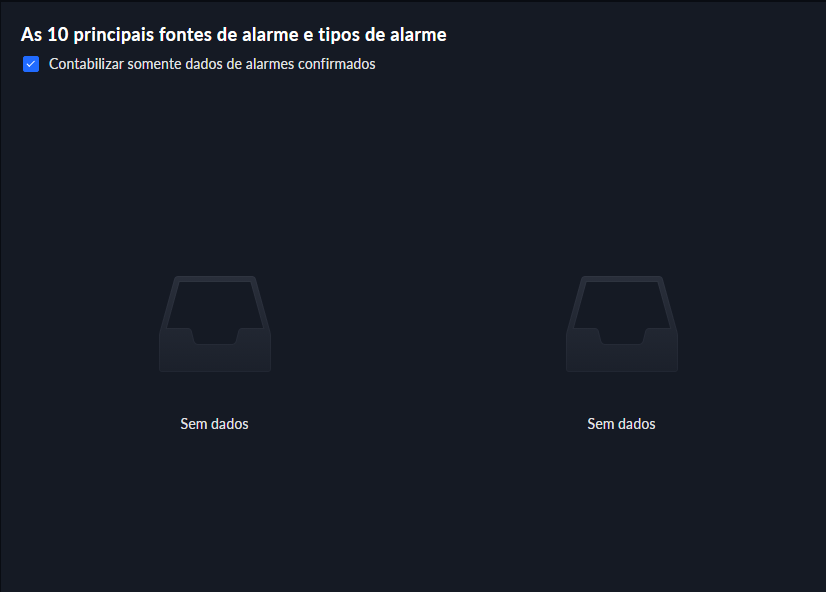
Task: Click 'tipos de alarme' in the title
Action: tap(382, 35)
